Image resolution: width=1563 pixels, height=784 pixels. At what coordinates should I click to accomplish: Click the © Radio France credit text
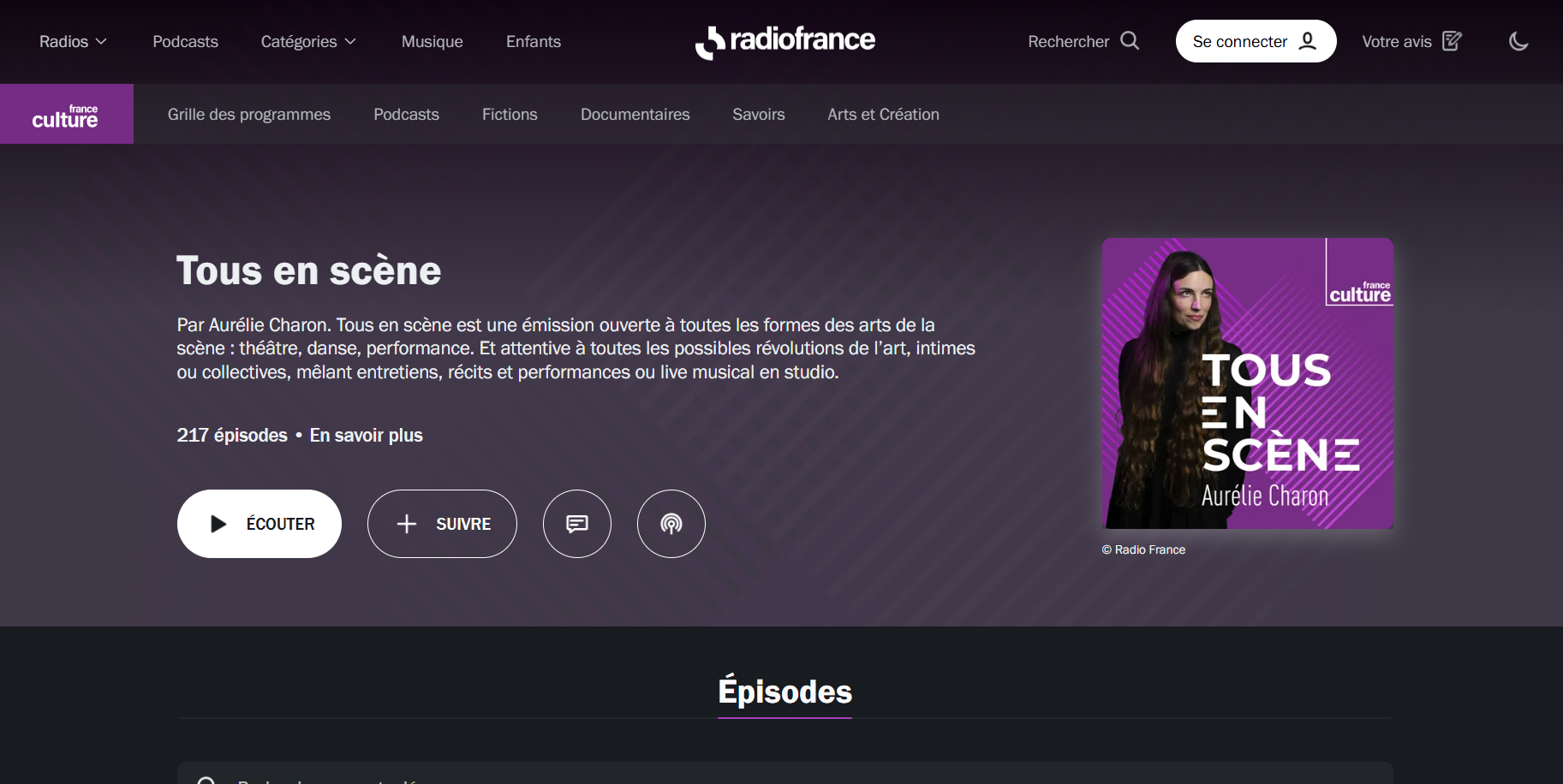coord(1143,549)
